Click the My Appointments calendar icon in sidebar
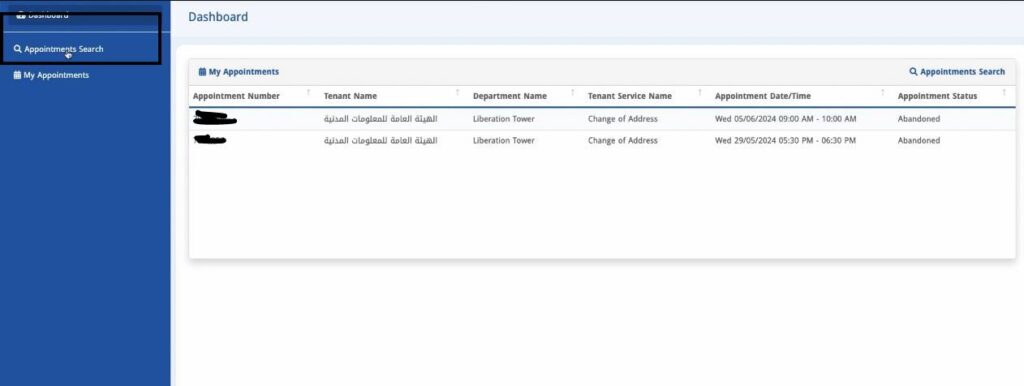 pos(18,75)
